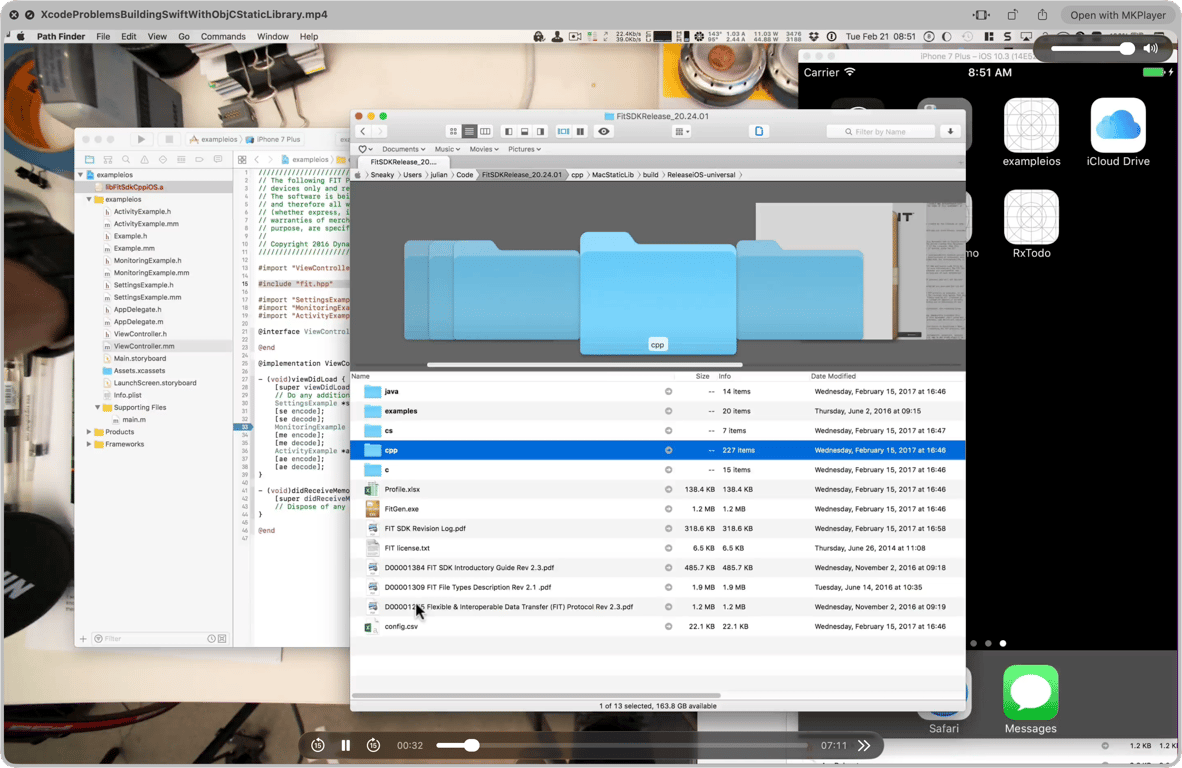
Task: Select the examples folder row
Action: [x=657, y=411]
